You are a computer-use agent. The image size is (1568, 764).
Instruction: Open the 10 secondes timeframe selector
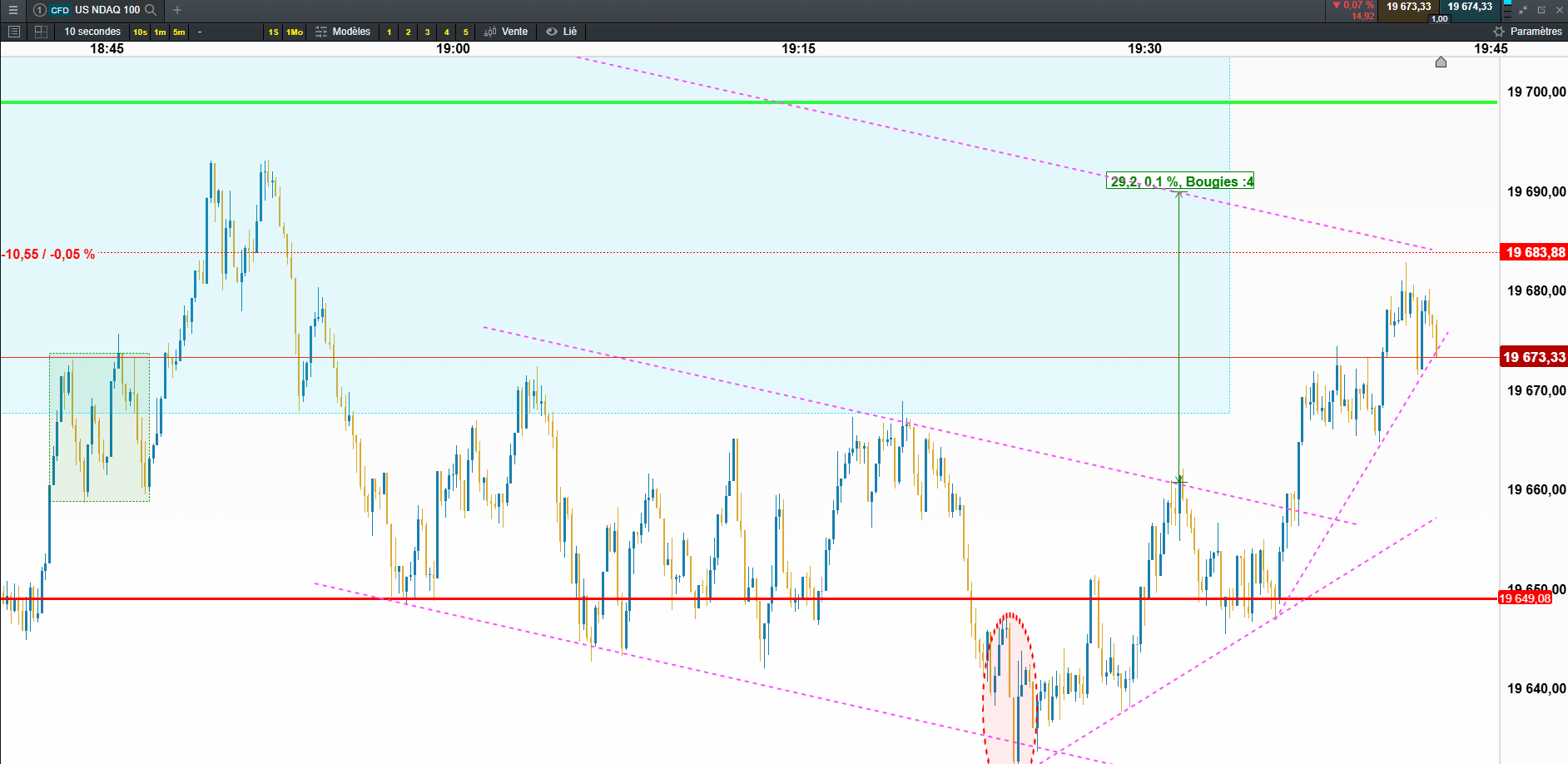(92, 32)
